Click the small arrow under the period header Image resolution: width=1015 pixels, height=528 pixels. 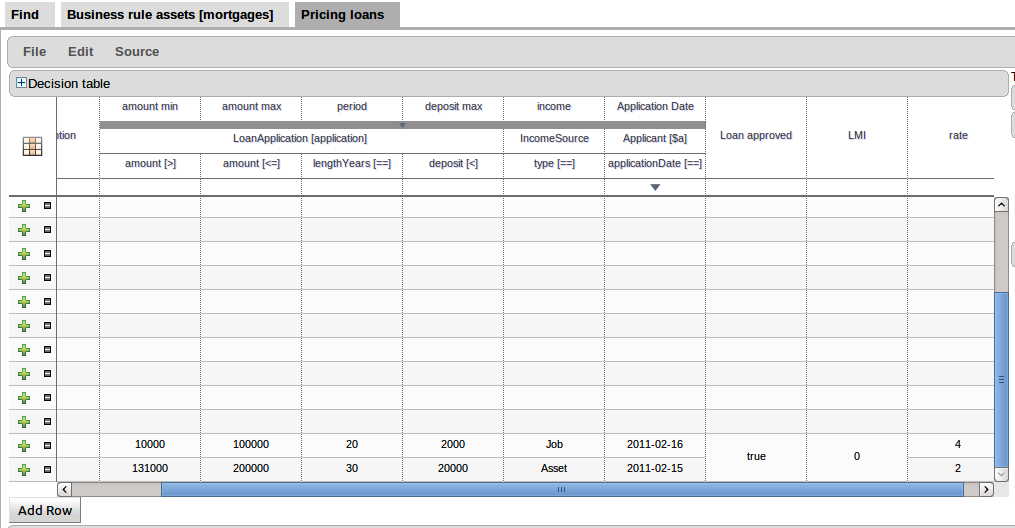402,126
